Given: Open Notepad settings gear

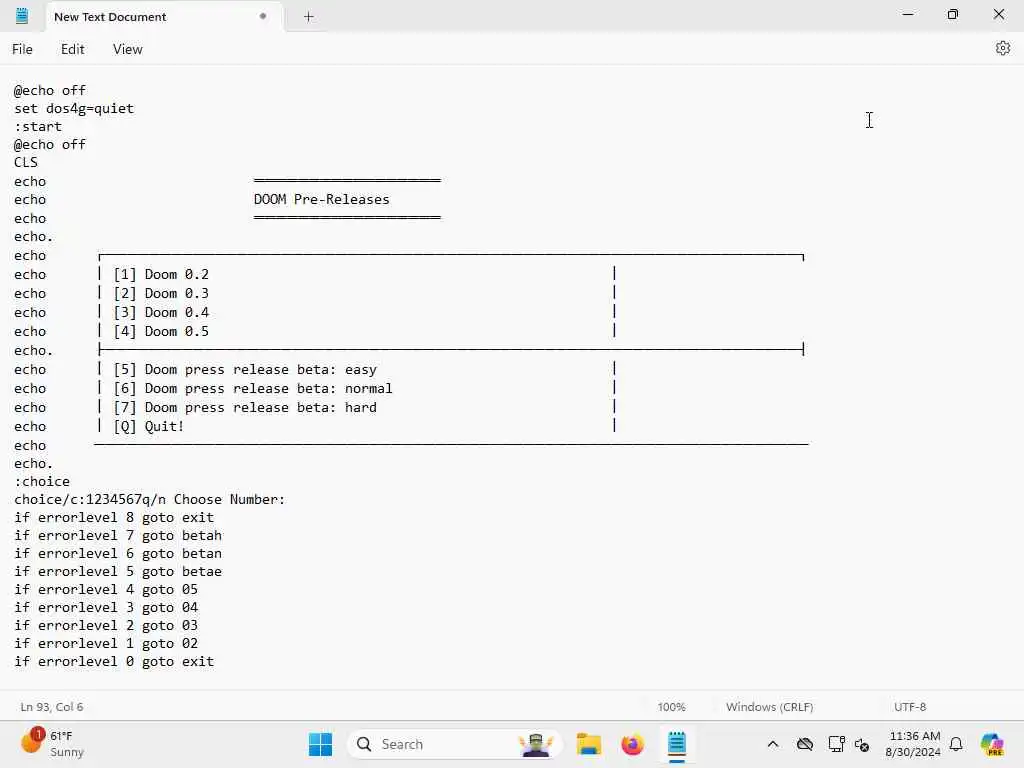Looking at the screenshot, I should [1002, 48].
